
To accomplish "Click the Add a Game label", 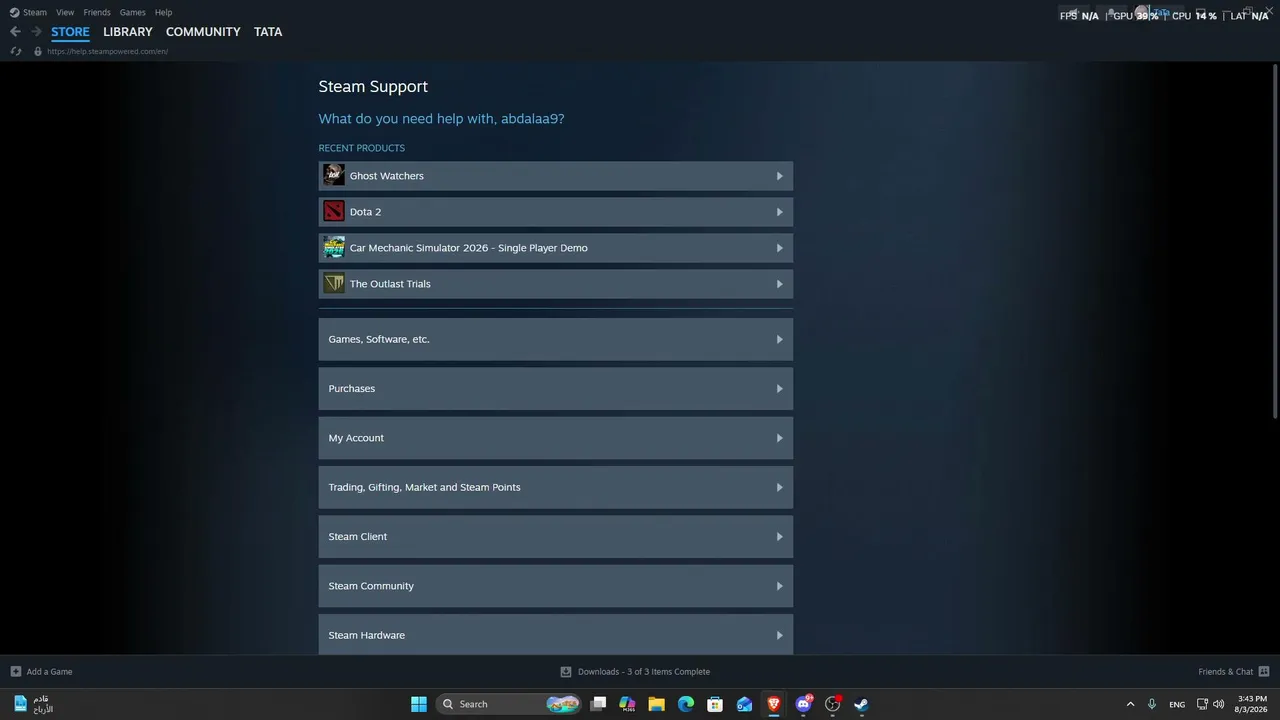I will point(49,672).
